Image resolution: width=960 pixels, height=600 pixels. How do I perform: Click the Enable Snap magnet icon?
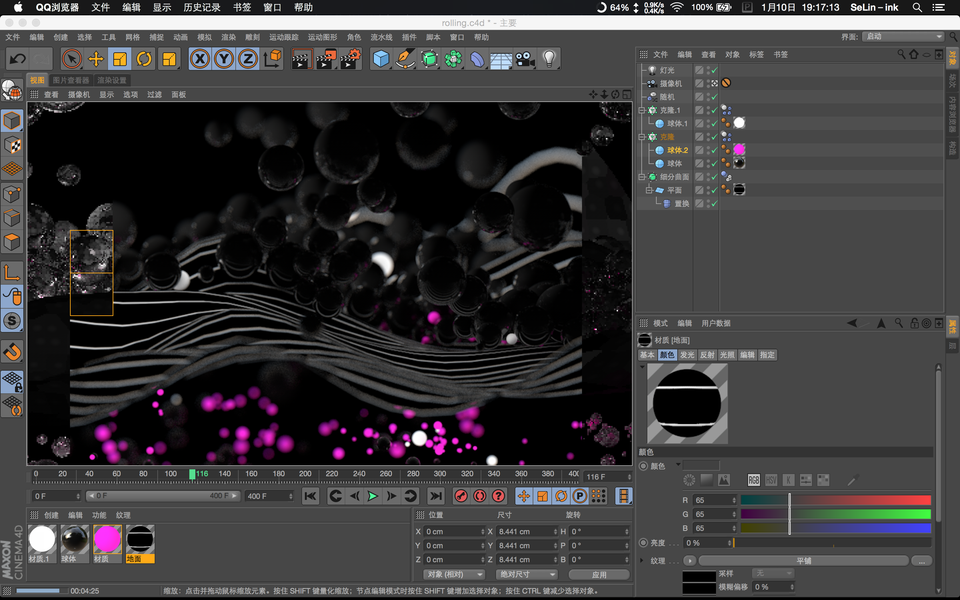click(12, 352)
